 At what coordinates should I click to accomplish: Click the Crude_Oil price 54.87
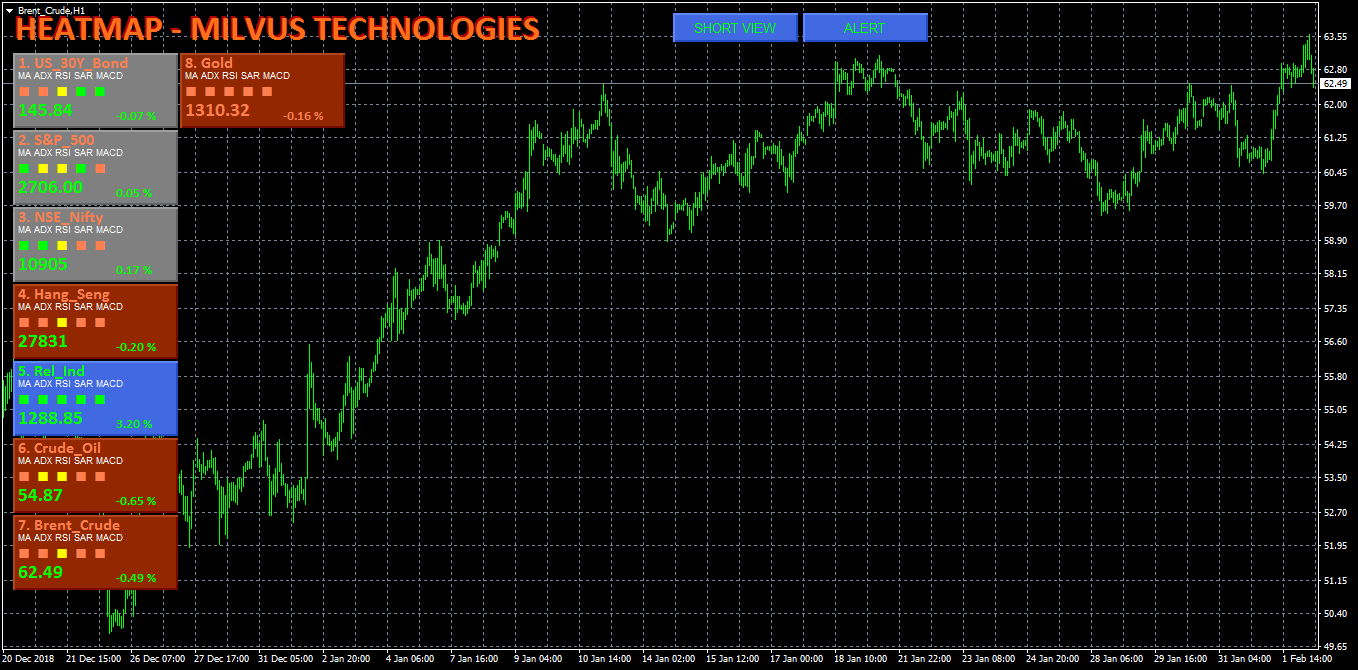41,495
